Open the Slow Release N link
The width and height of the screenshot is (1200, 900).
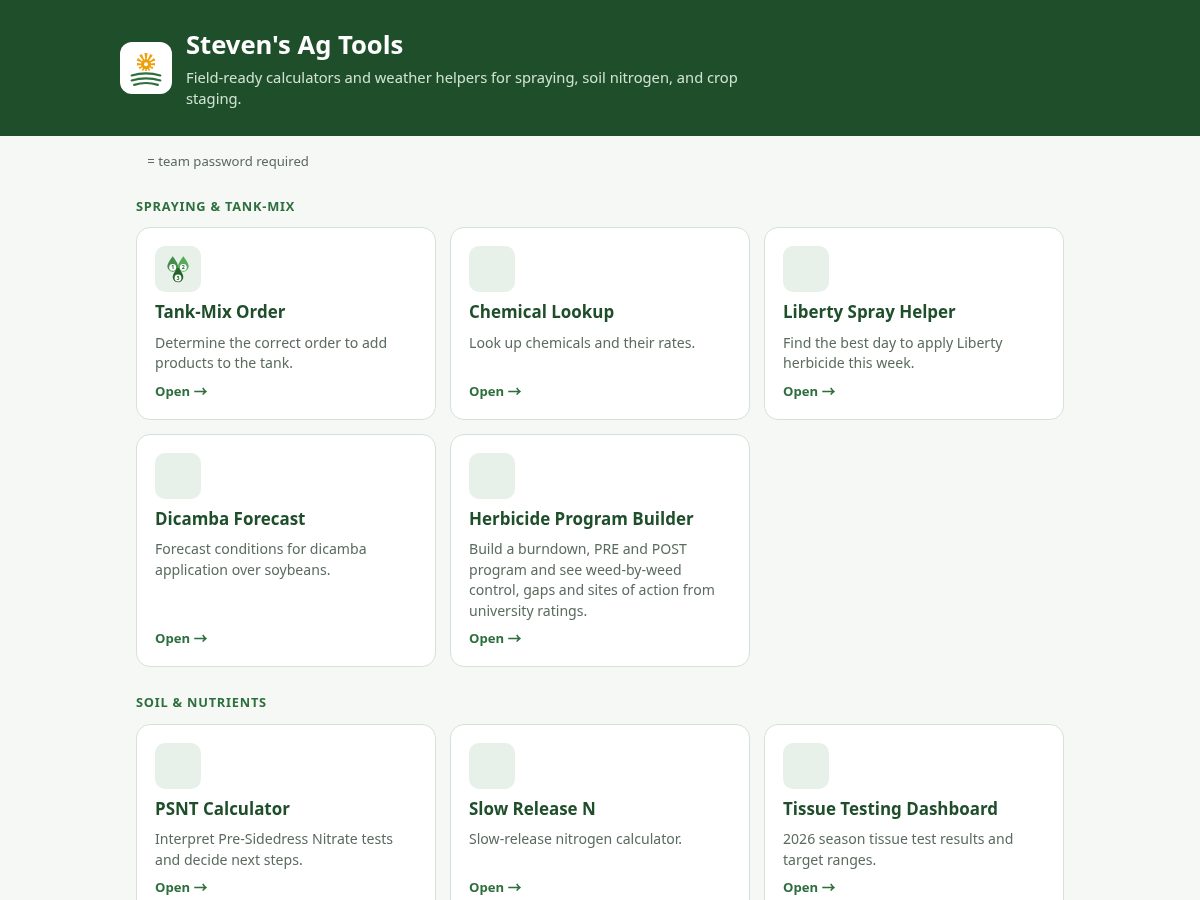click(495, 887)
